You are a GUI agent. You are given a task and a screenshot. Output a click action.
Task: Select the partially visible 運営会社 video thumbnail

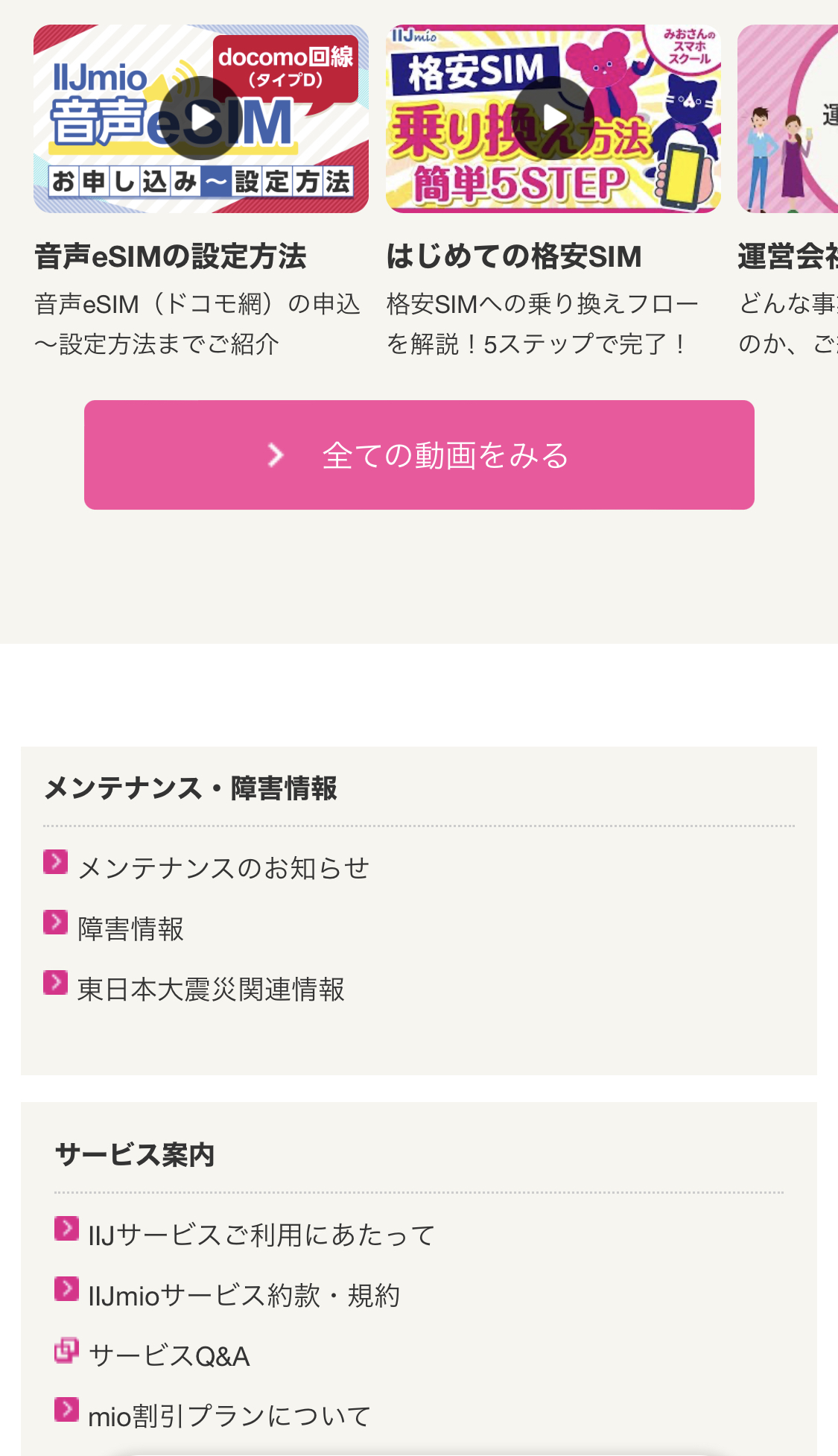[x=787, y=119]
